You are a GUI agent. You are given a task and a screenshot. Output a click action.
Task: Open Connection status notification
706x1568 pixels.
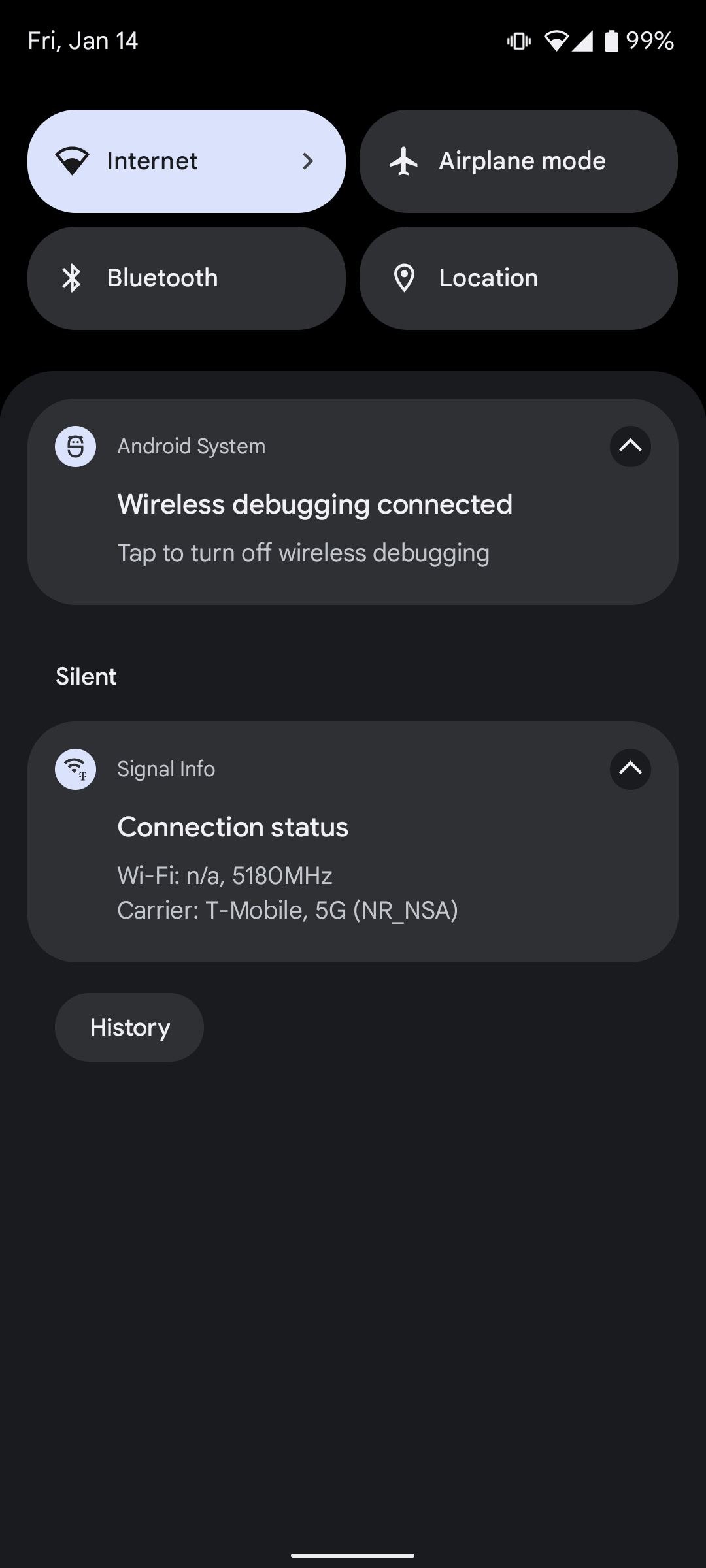233,827
